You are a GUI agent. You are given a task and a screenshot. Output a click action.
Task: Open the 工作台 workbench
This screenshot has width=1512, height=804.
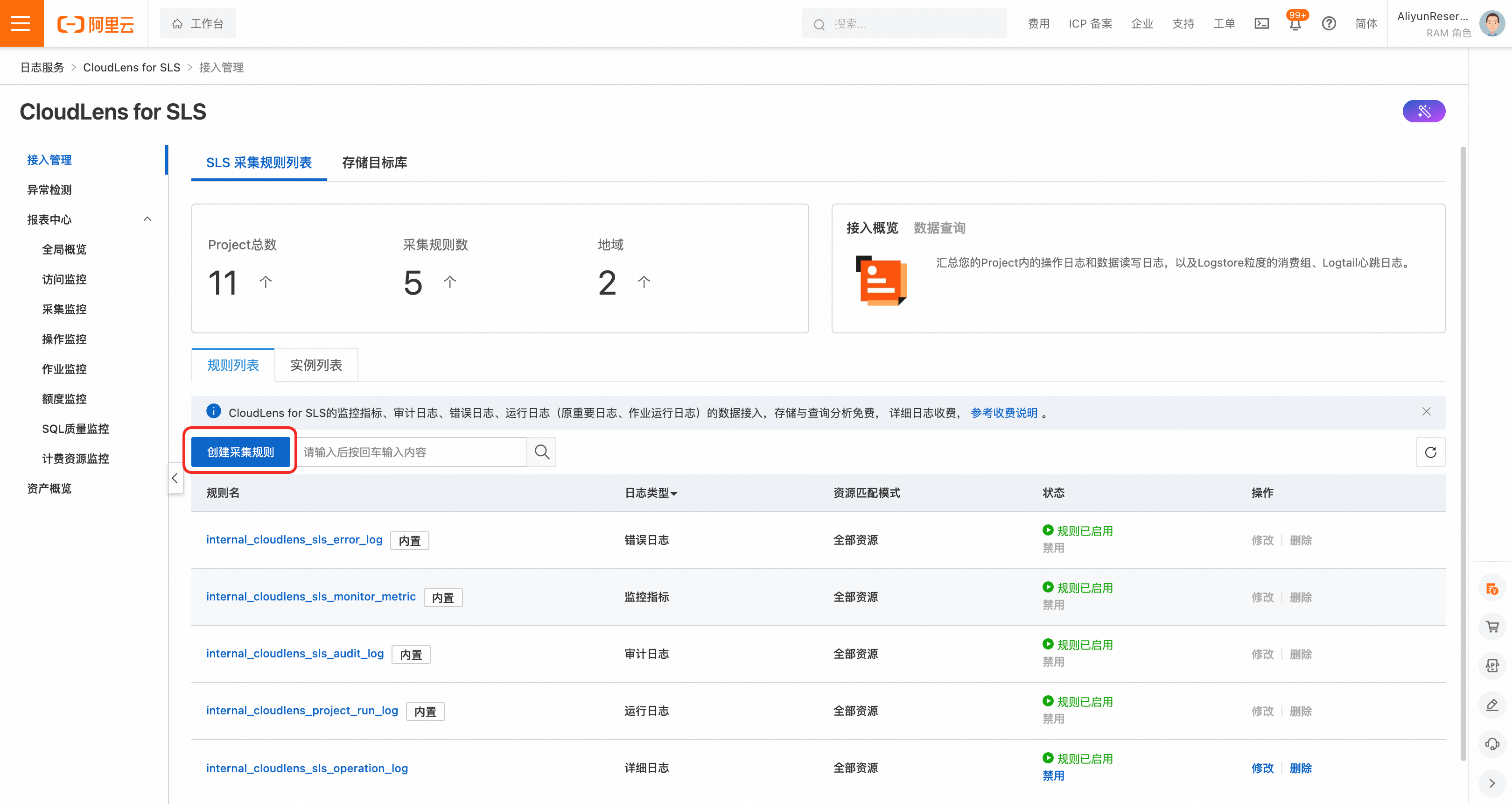click(198, 23)
